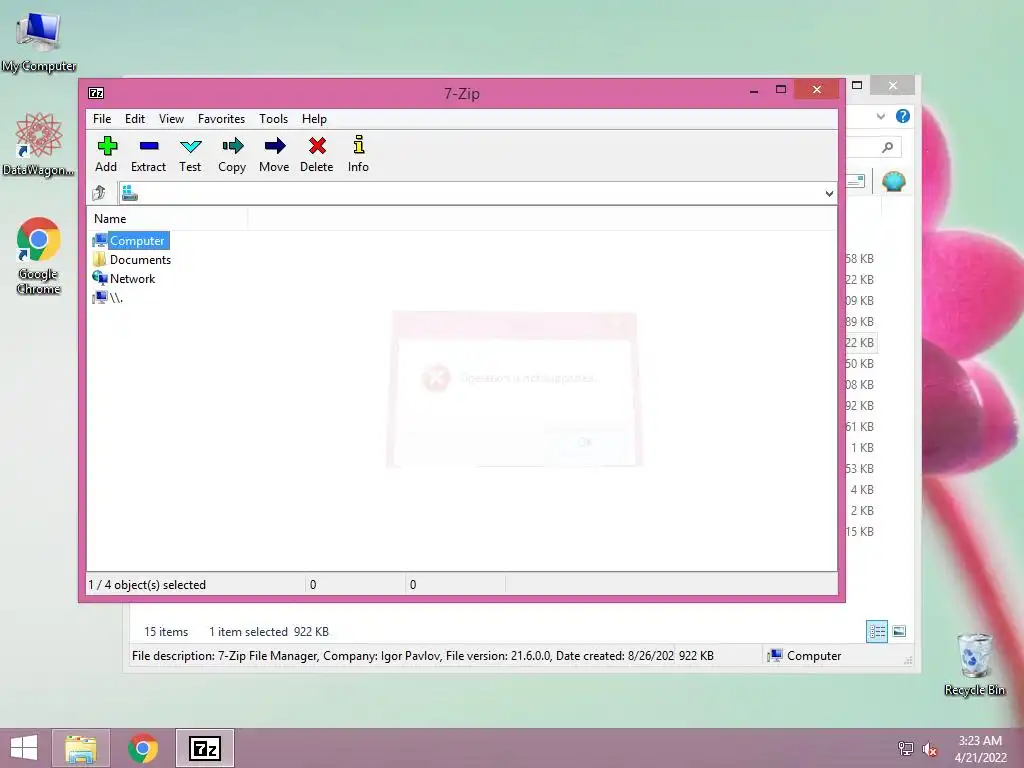Select the Network item in list
The image size is (1024, 768).
(x=124, y=278)
